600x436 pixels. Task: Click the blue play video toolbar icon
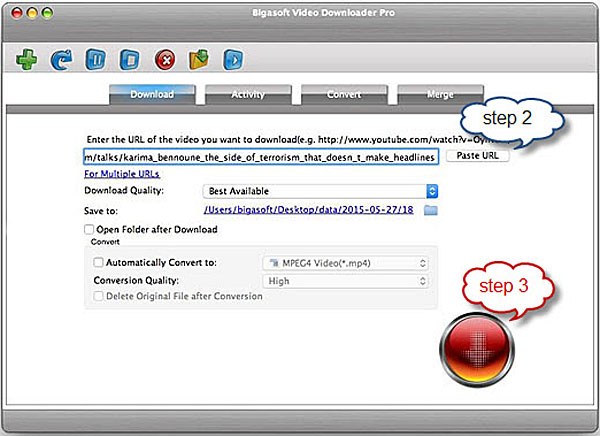click(x=233, y=59)
